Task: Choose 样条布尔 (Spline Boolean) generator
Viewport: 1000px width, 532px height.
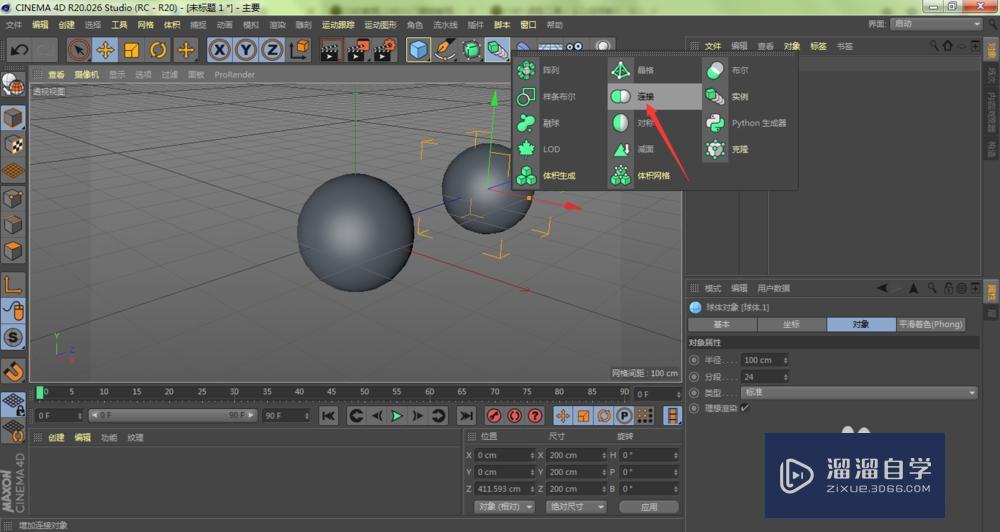Action: (559, 96)
